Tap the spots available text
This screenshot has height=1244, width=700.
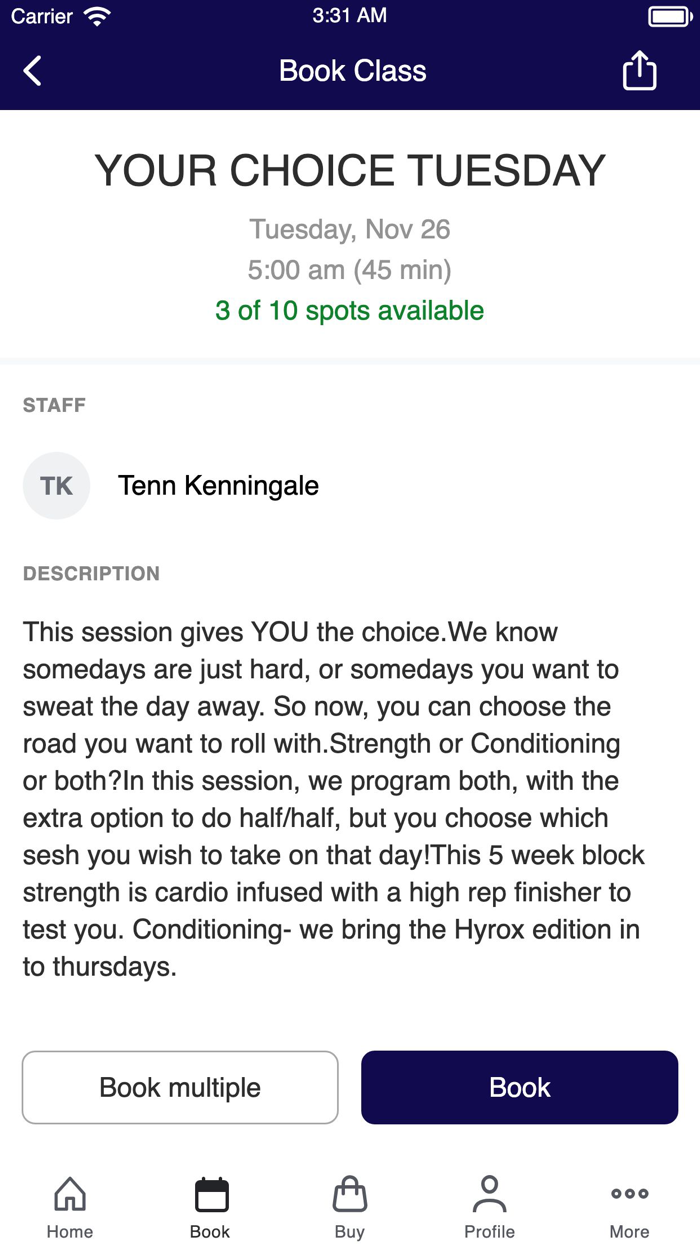[x=350, y=311]
